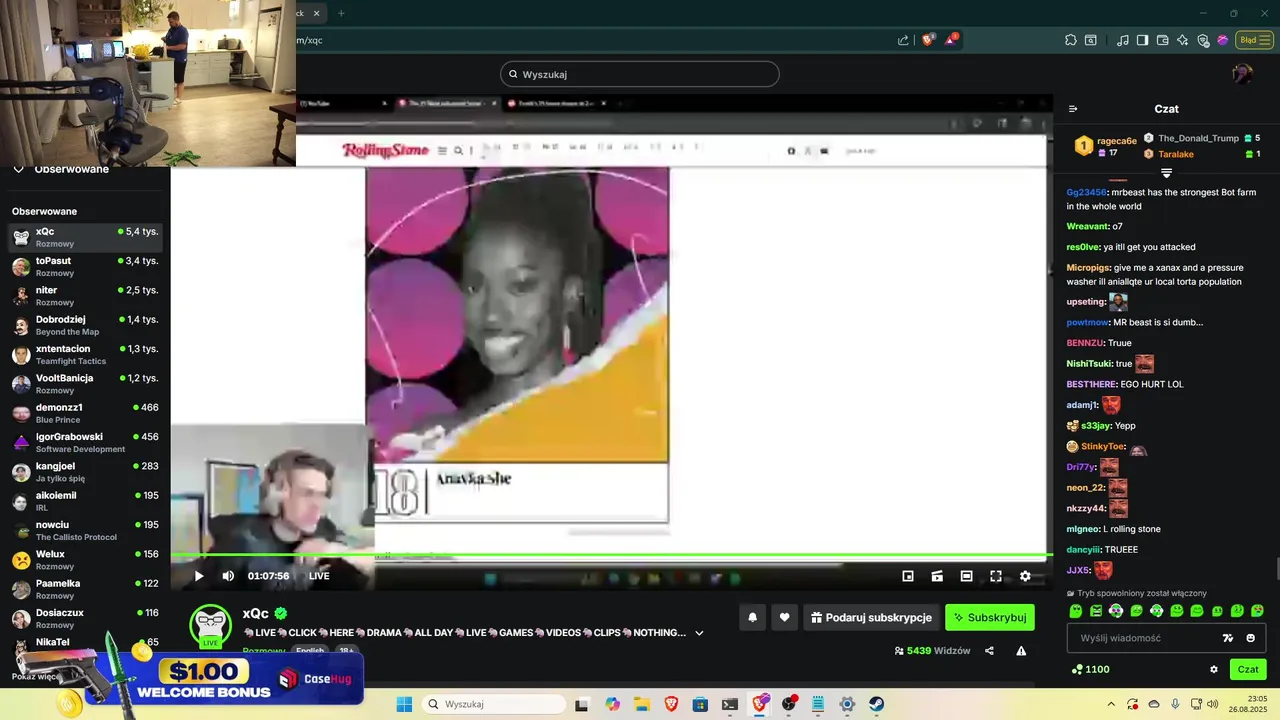
Task: Open the Błąd browser menu button
Action: pyautogui.click(x=1254, y=40)
